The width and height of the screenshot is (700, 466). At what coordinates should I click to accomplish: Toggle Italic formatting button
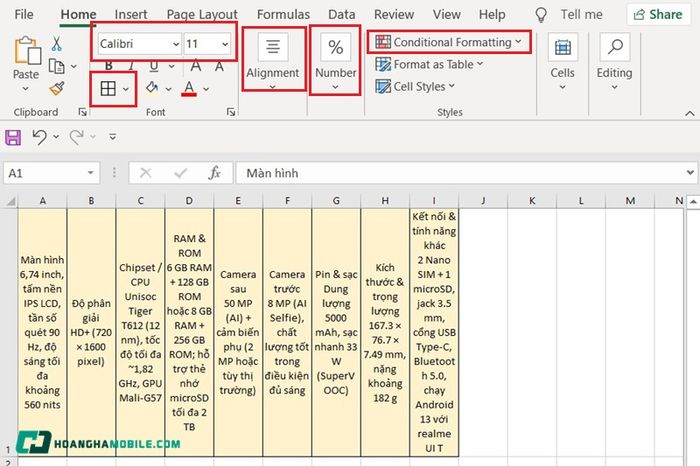132,67
